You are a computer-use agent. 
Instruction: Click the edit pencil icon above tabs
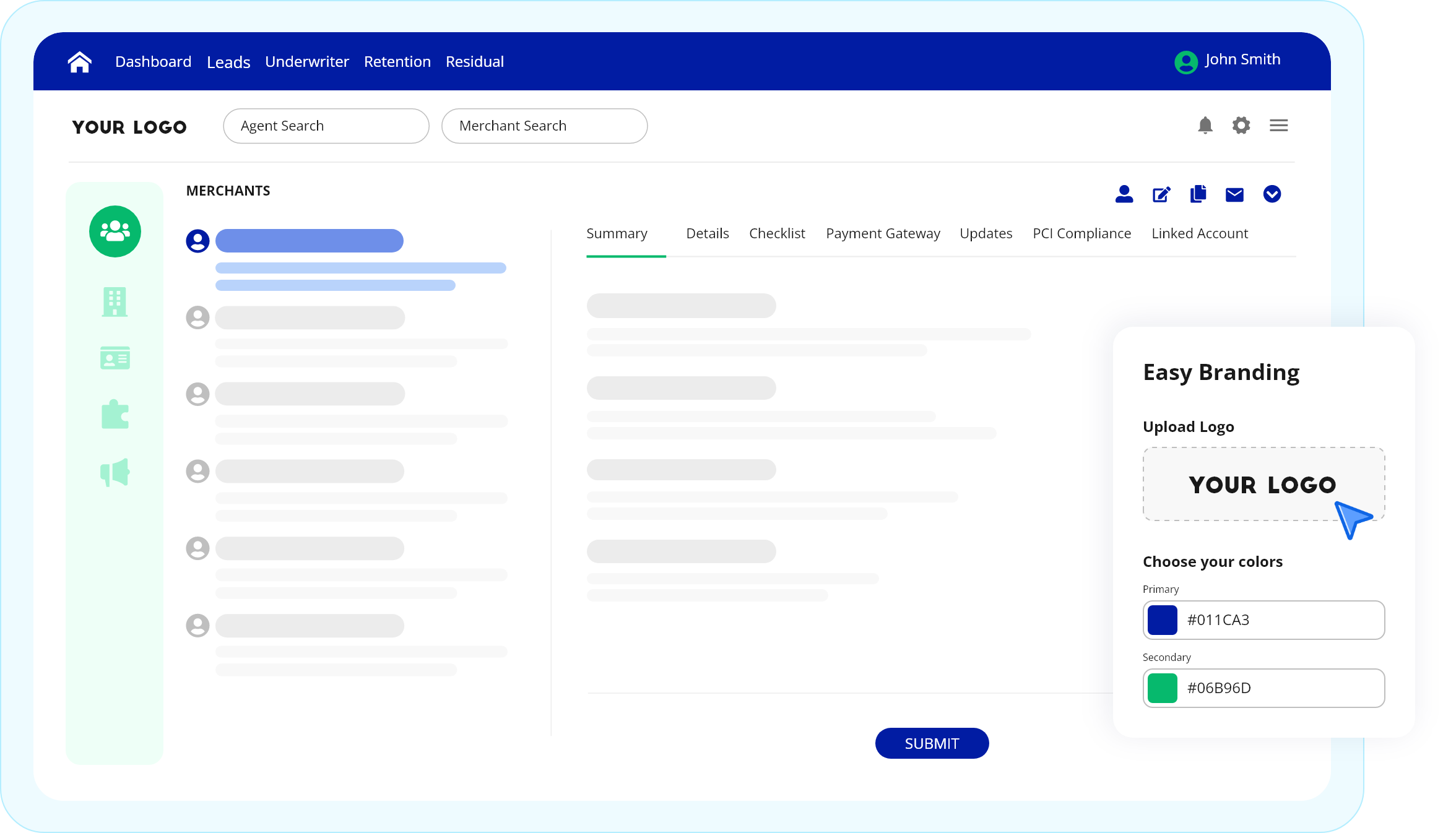tap(1161, 195)
